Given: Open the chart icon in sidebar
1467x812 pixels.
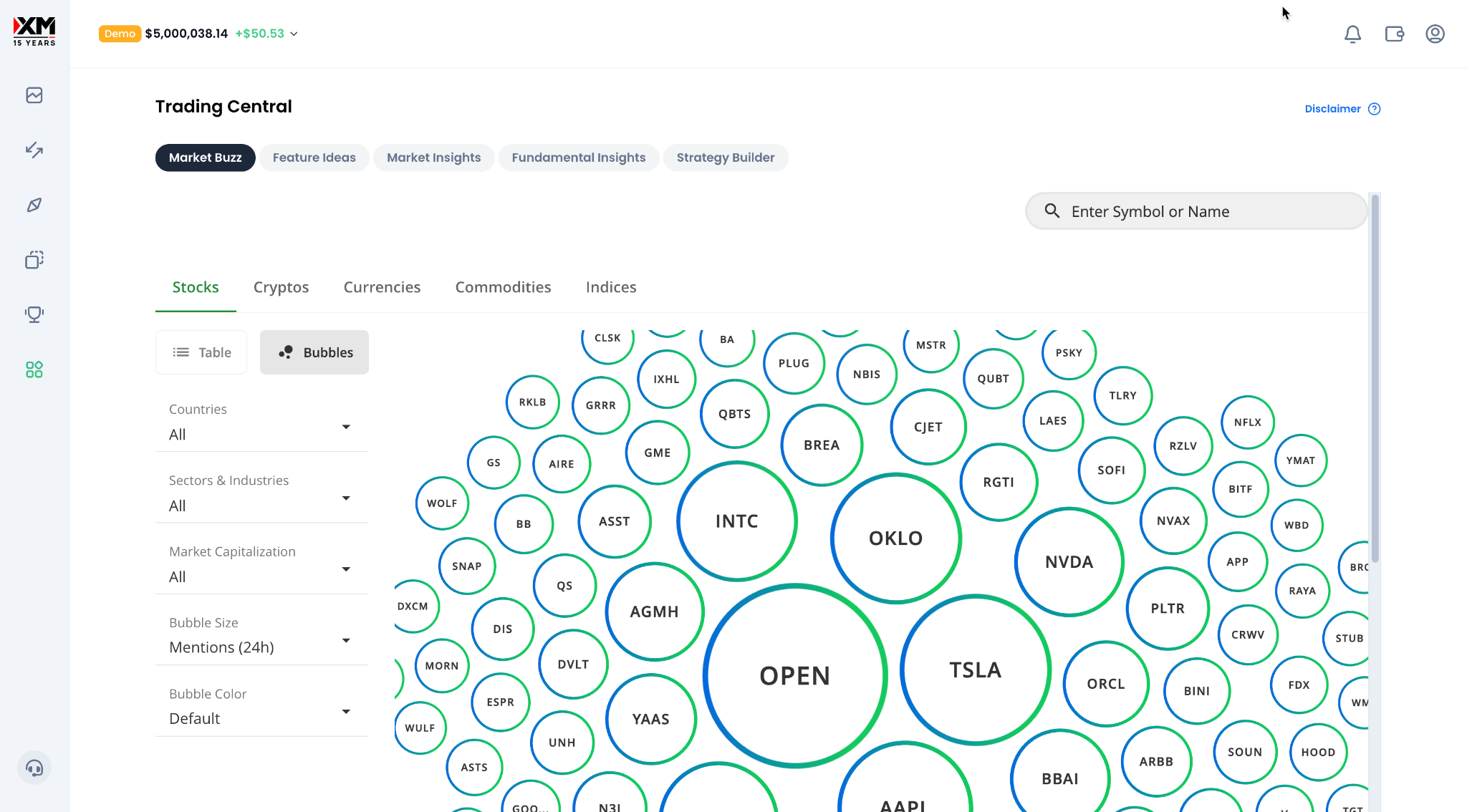Looking at the screenshot, I should point(34,95).
